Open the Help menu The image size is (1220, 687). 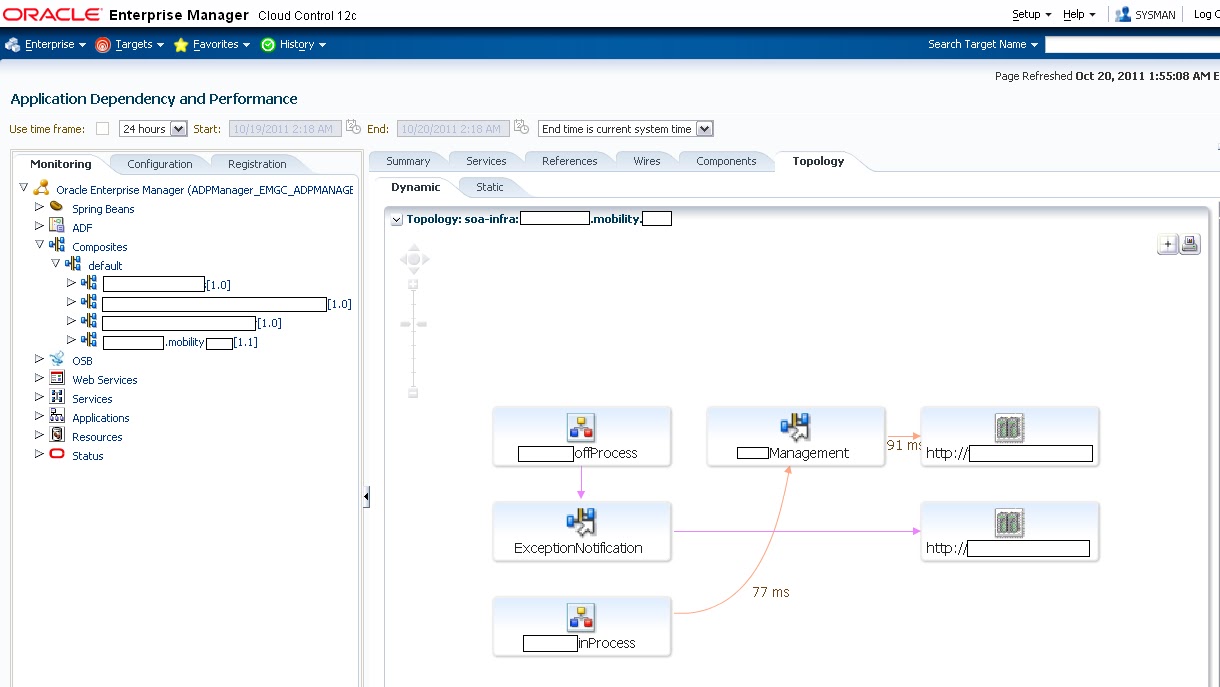1079,14
